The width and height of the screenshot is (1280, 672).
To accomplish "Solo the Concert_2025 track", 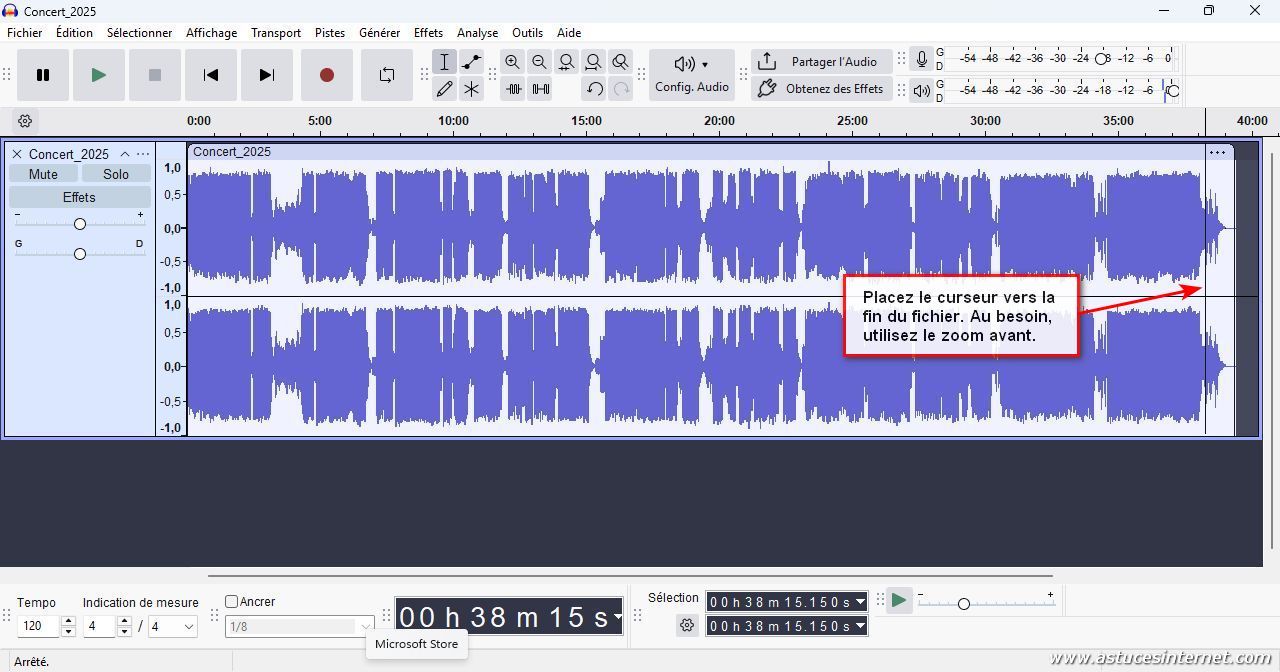I will point(116,174).
